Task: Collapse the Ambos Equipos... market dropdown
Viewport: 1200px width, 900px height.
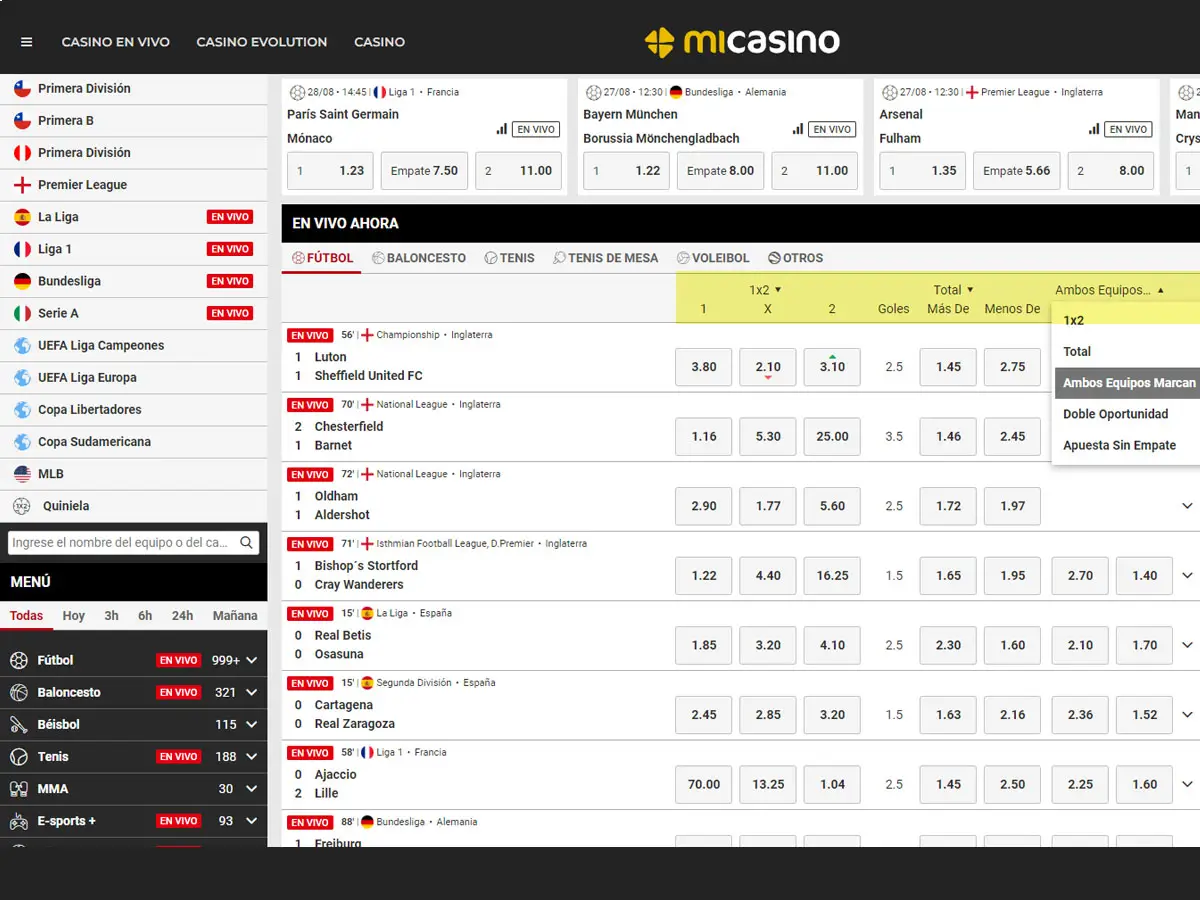Action: [1110, 290]
